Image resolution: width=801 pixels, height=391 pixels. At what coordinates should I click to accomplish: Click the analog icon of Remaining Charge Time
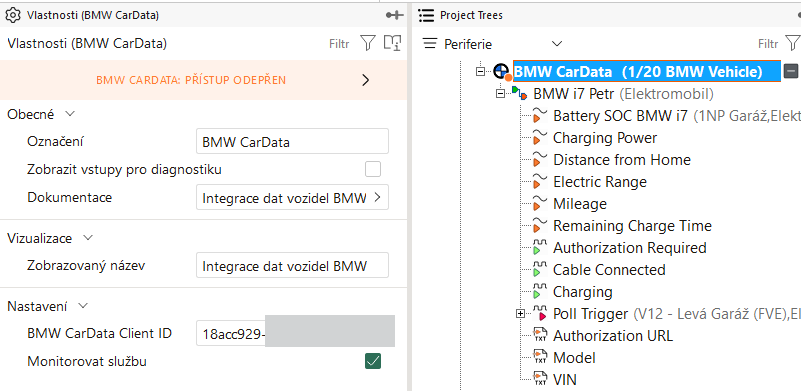coord(539,225)
